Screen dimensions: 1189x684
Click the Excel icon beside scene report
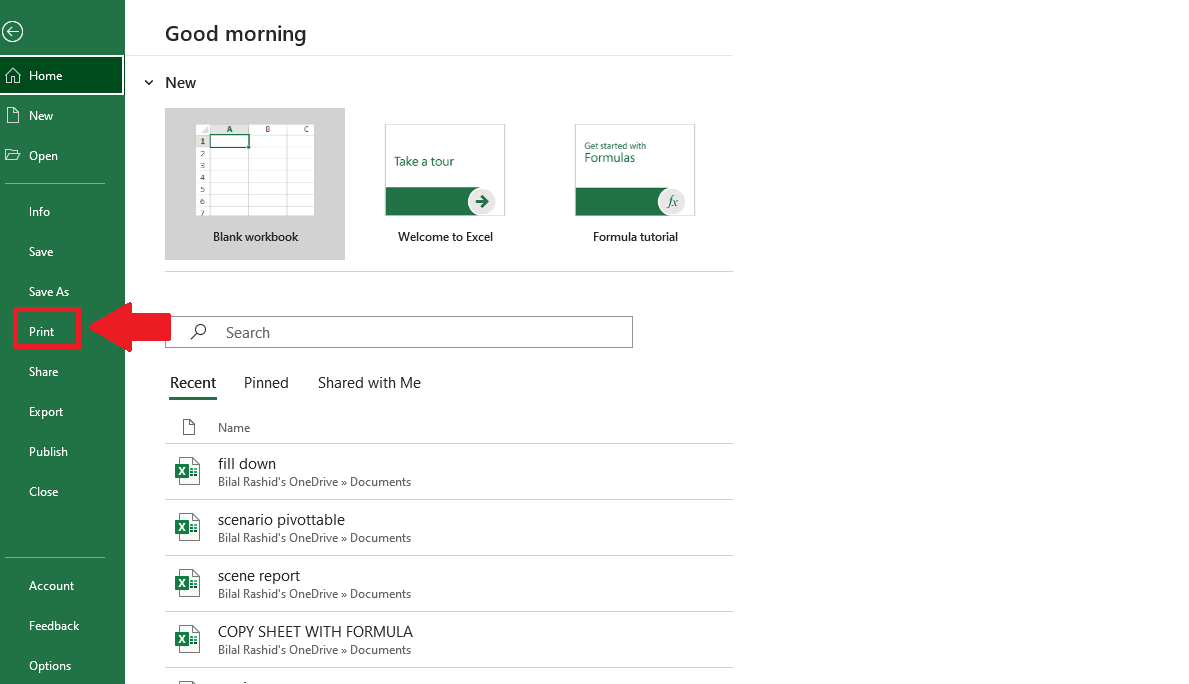coord(188,583)
